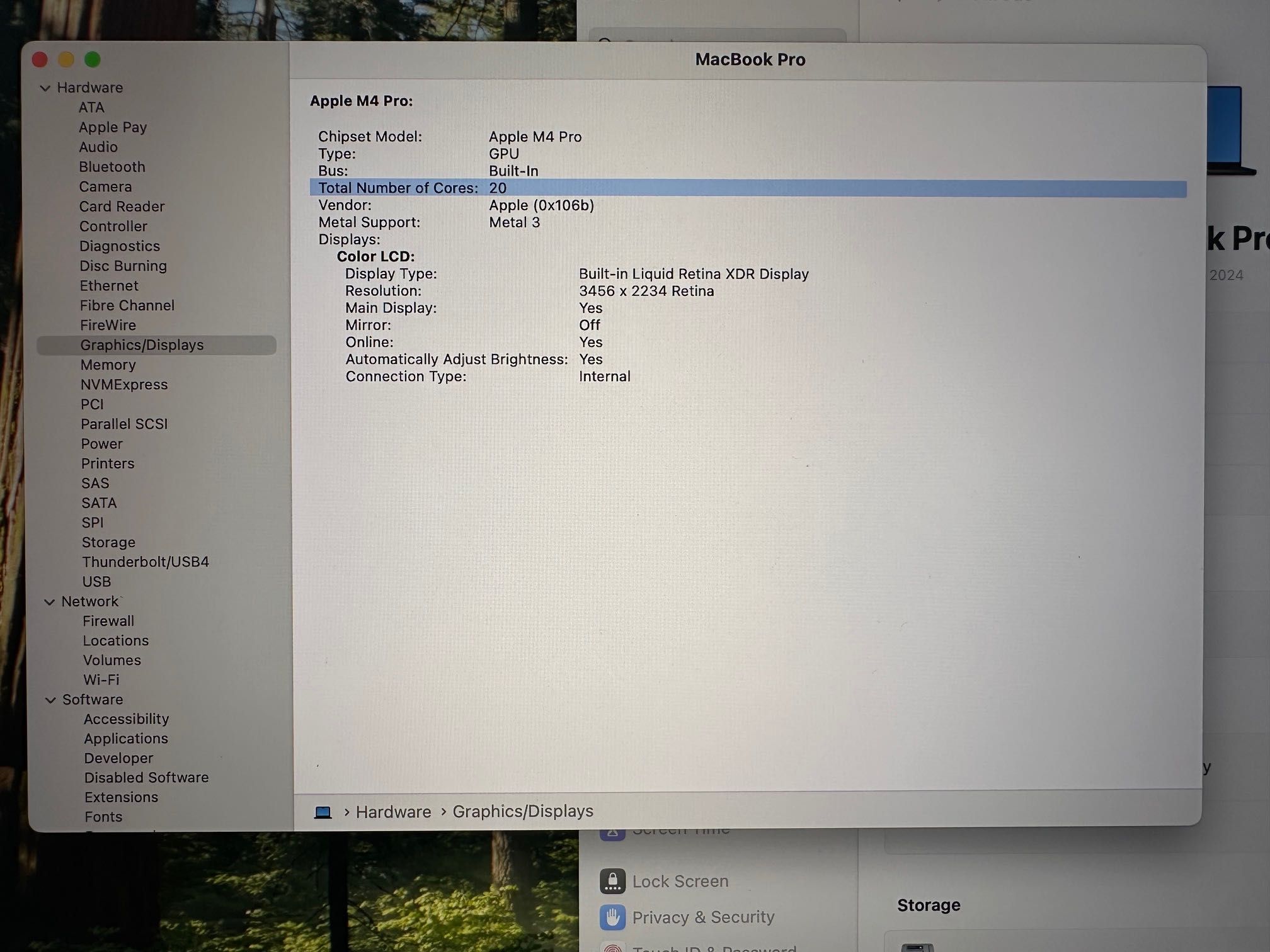
Task: Select Accessibility under Software
Action: tap(127, 719)
